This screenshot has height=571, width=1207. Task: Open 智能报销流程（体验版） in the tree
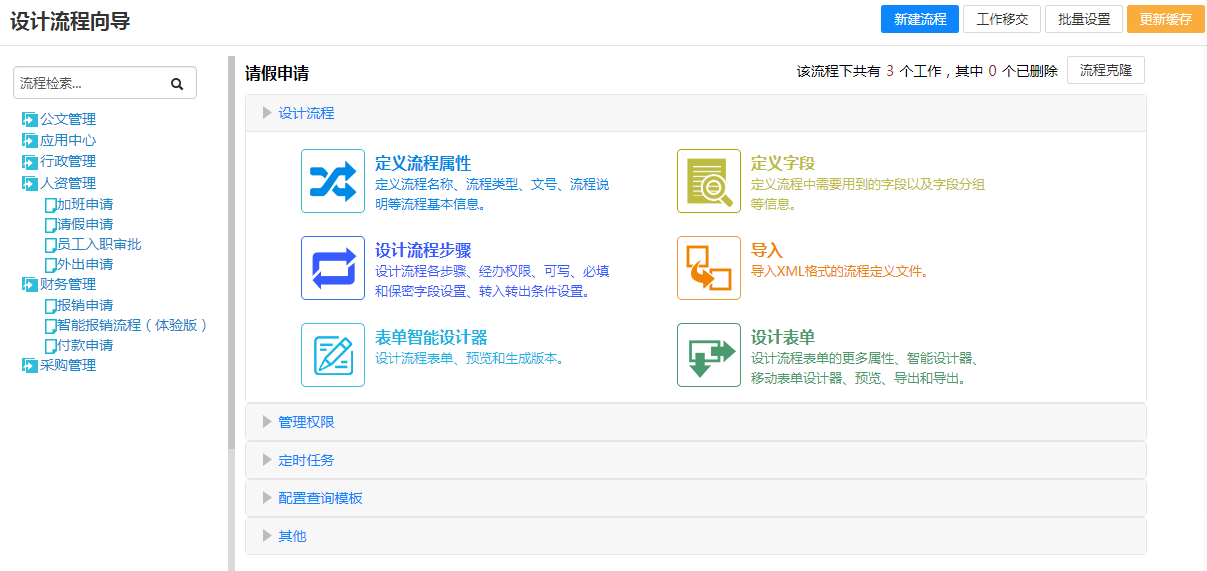coord(132,325)
